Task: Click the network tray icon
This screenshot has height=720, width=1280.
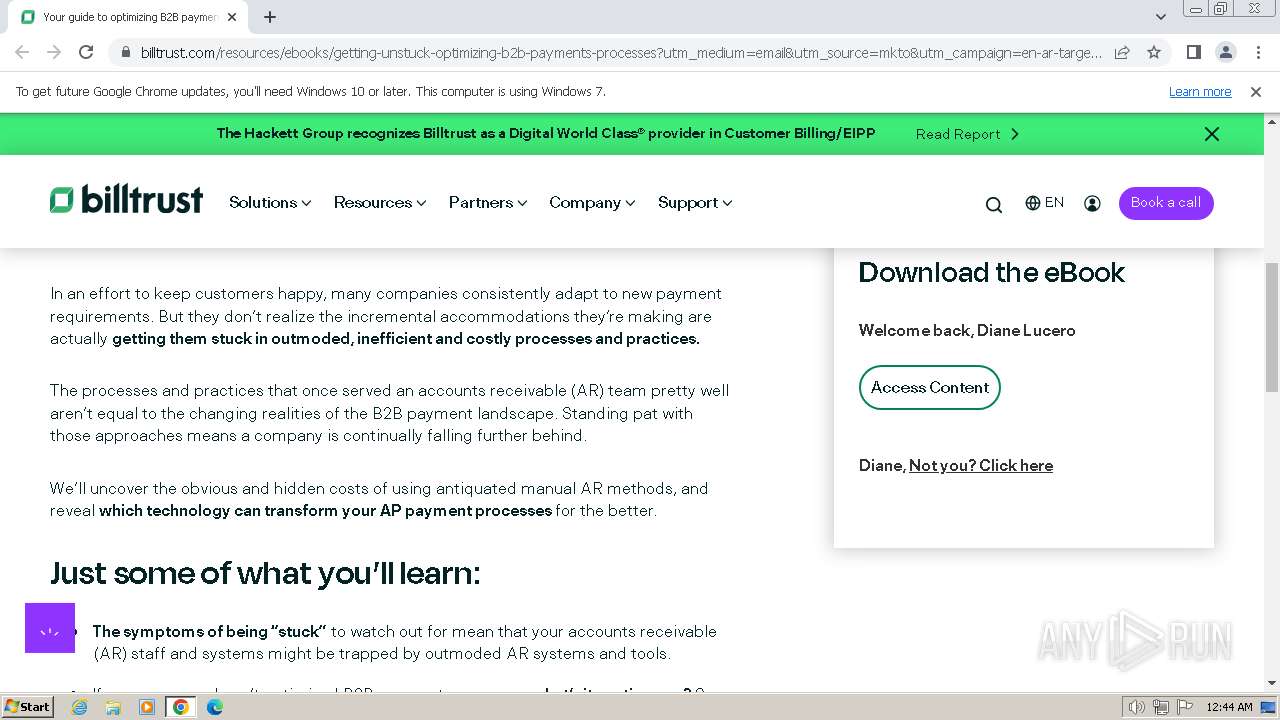Action: 1160,707
